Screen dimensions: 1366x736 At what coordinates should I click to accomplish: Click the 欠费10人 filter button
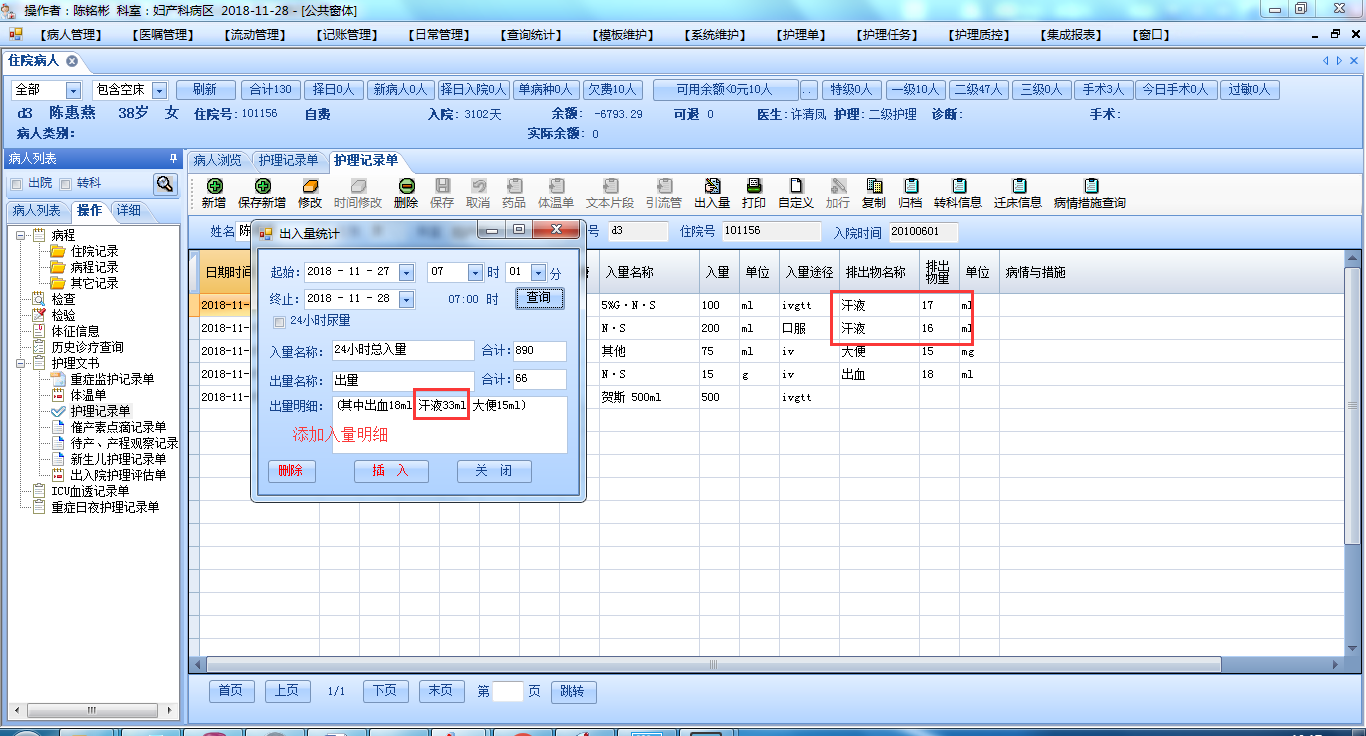point(611,90)
